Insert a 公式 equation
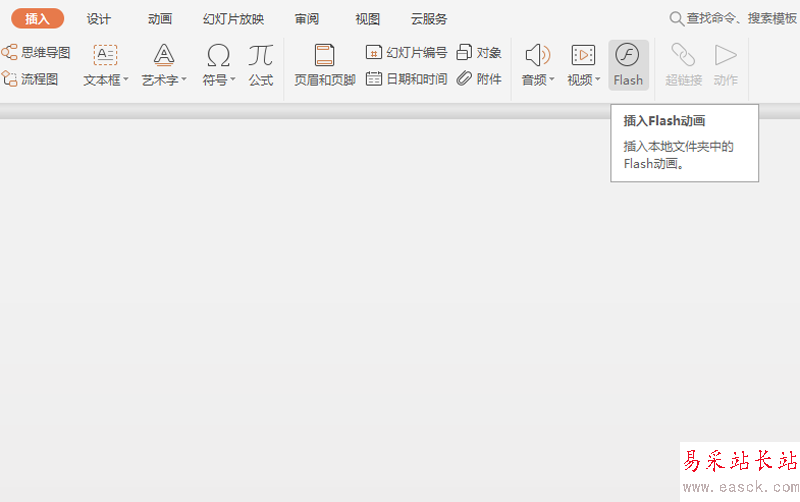Image resolution: width=800 pixels, height=502 pixels. (x=261, y=65)
